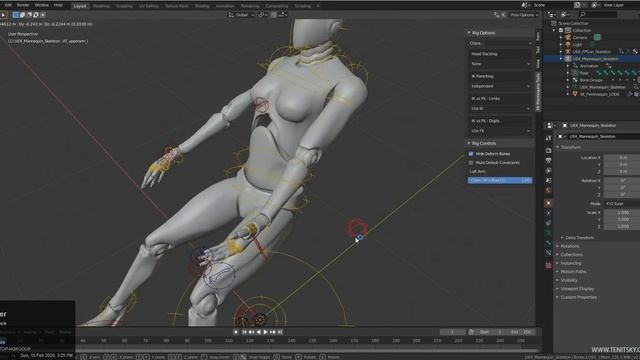This screenshot has width=640, height=360.
Task: Open the active Object properties tab
Action: pyautogui.click(x=549, y=203)
